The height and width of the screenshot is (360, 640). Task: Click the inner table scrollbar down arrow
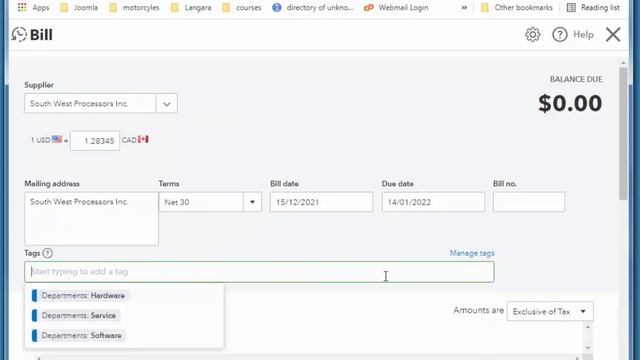tap(588, 348)
